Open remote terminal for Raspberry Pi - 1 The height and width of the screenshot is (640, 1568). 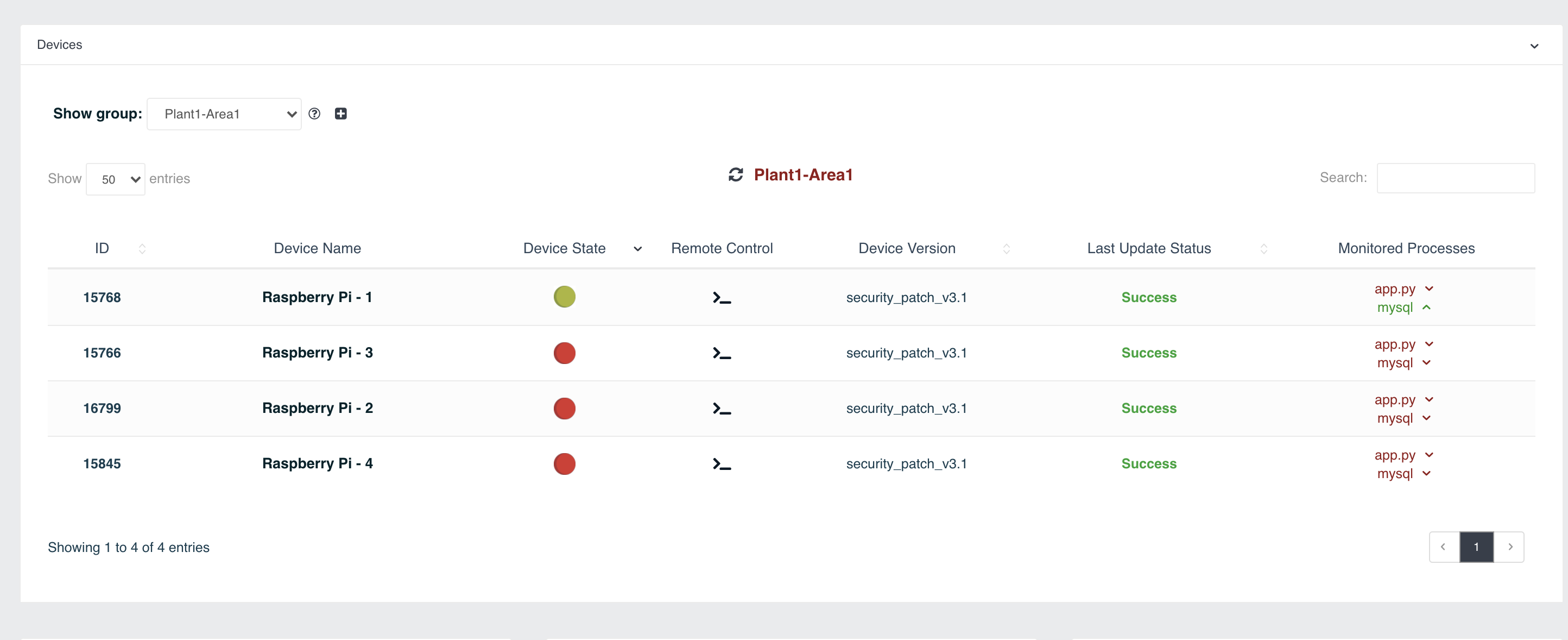pos(722,298)
